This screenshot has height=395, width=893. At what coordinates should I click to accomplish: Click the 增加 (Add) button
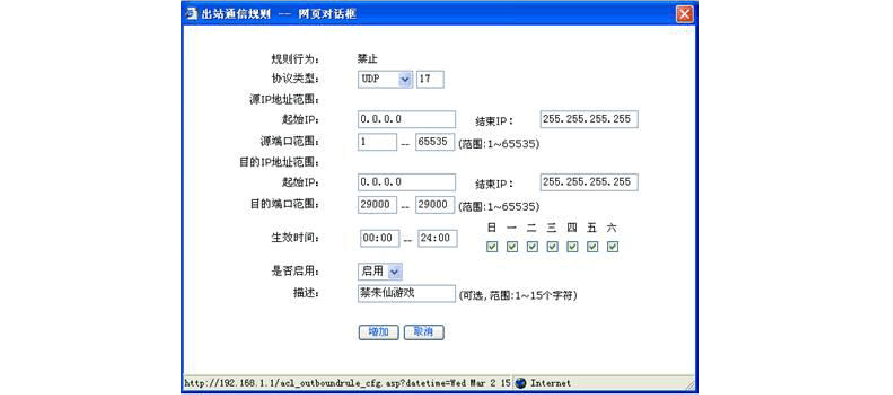coord(378,332)
